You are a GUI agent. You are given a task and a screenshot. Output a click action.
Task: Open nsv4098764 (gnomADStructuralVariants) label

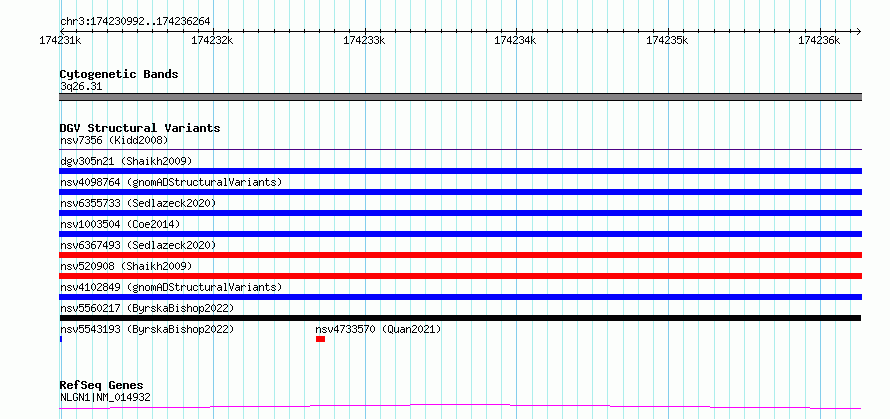(x=171, y=182)
